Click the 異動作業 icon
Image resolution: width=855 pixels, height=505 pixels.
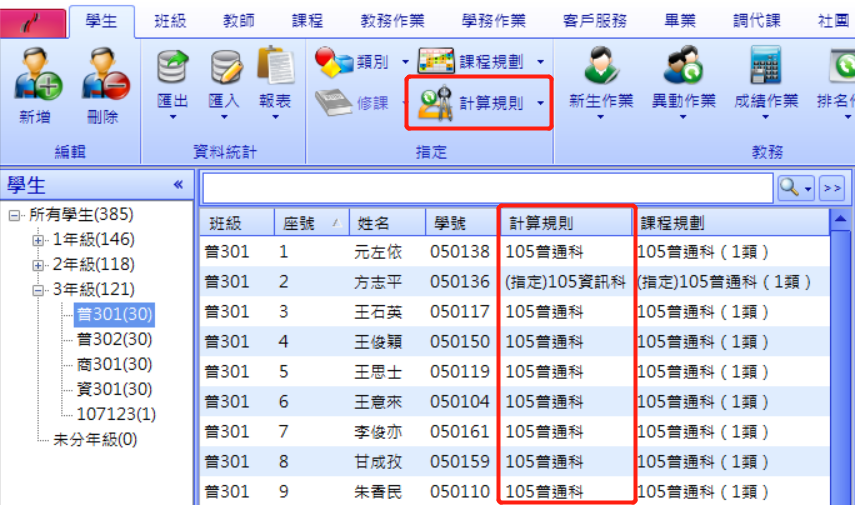coord(683,64)
